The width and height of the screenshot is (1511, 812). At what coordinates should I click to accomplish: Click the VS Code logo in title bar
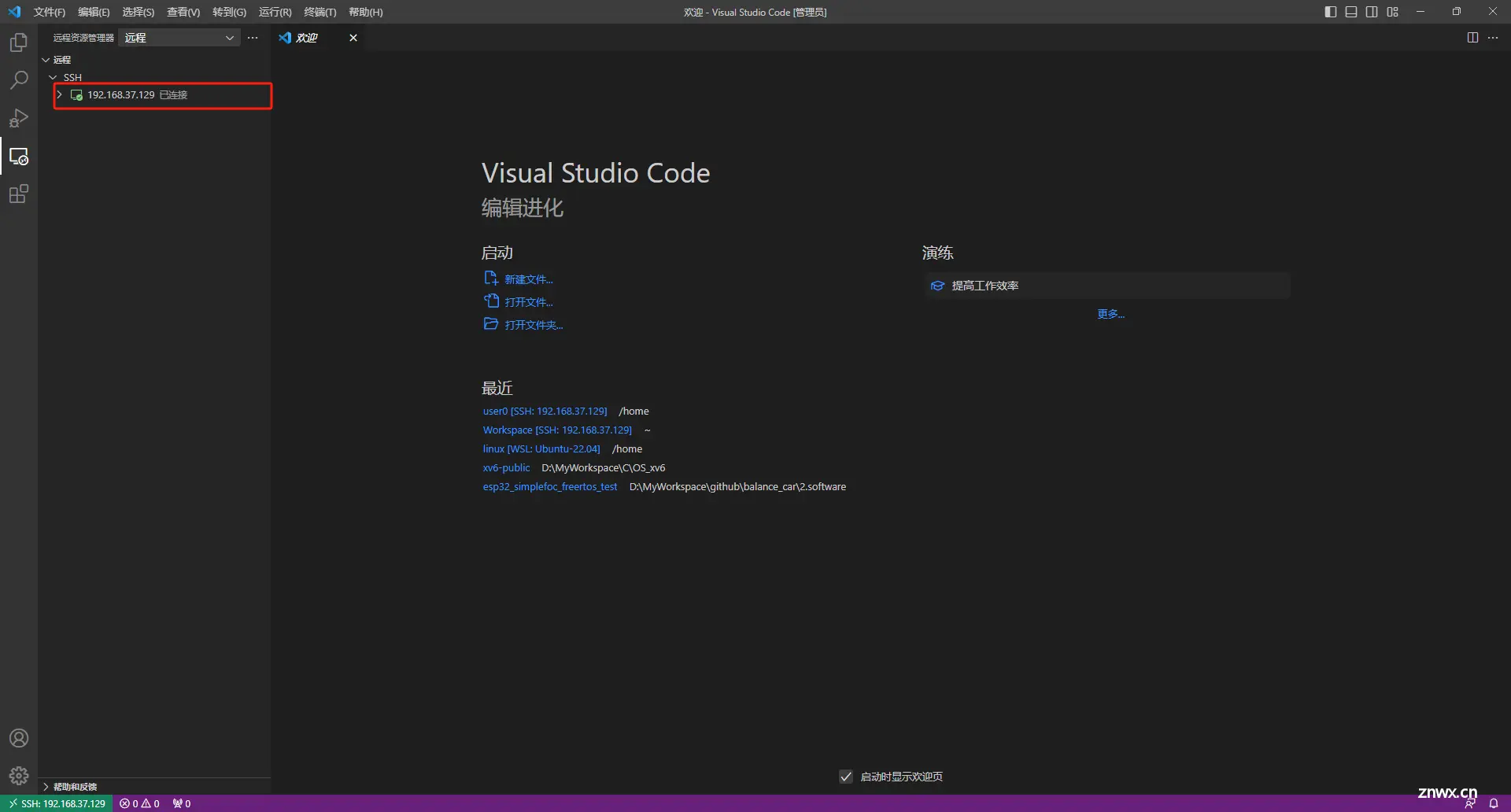pos(14,12)
